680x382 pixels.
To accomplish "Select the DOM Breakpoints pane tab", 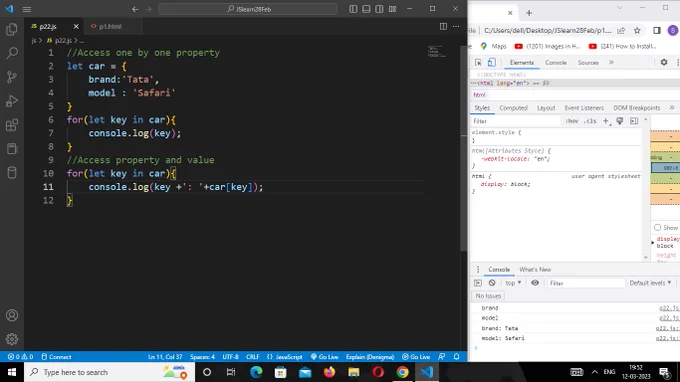I will coord(637,108).
